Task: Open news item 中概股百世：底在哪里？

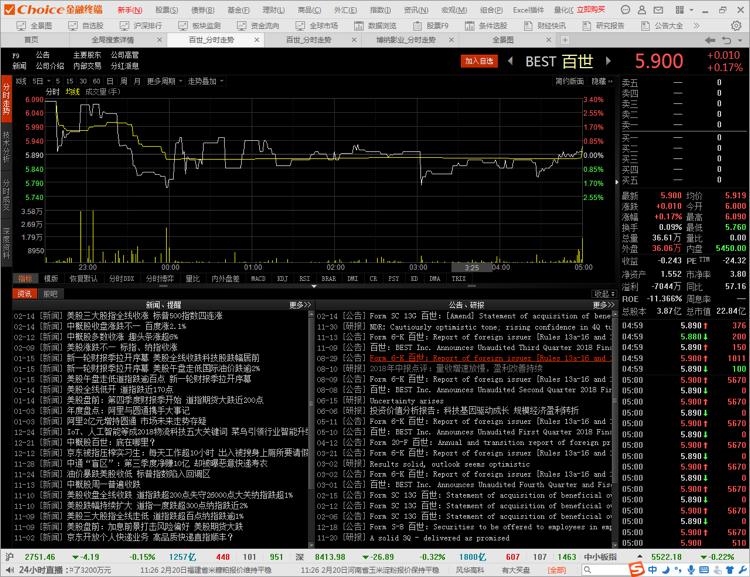Action: 111,442
